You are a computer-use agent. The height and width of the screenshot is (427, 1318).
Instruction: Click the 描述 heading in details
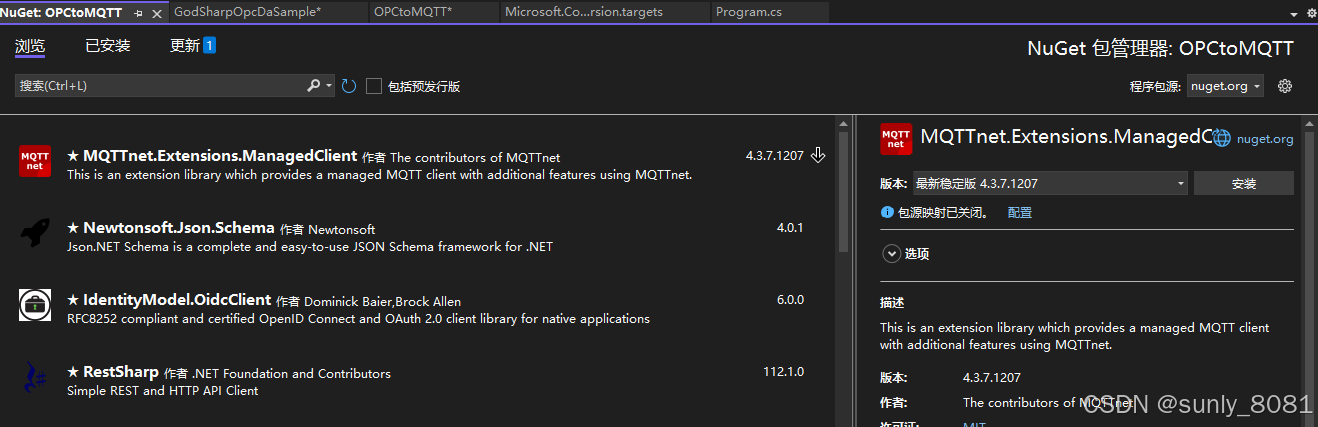click(x=892, y=302)
